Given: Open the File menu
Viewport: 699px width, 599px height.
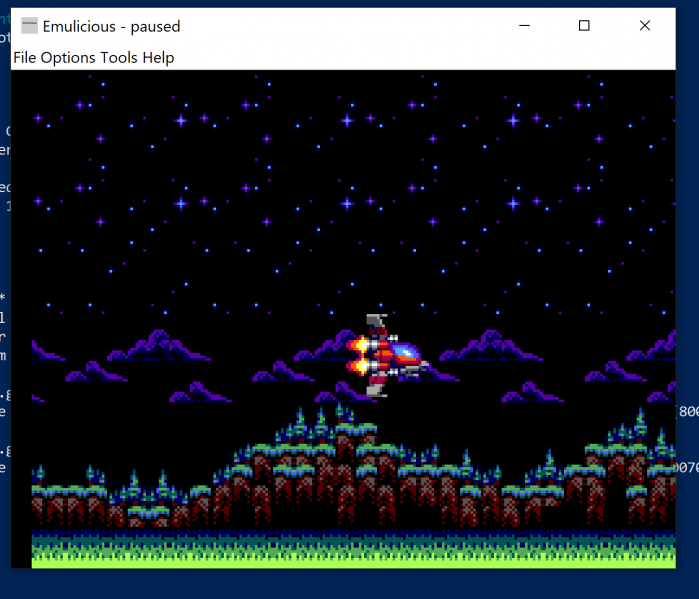Looking at the screenshot, I should coord(25,57).
